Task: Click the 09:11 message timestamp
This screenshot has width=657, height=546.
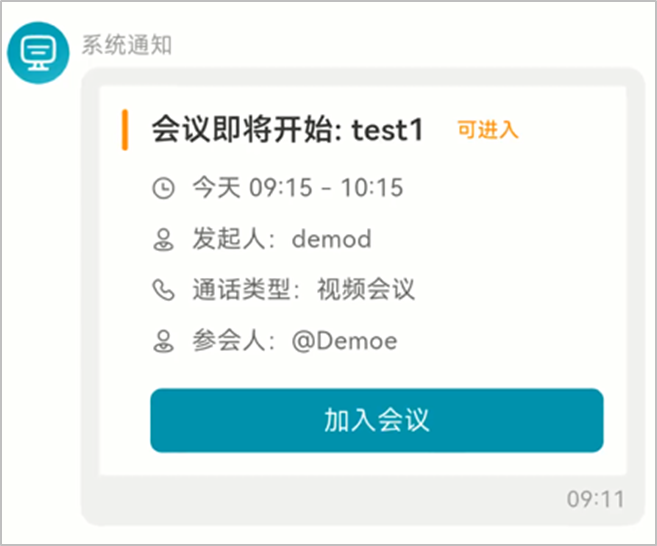Action: click(595, 499)
